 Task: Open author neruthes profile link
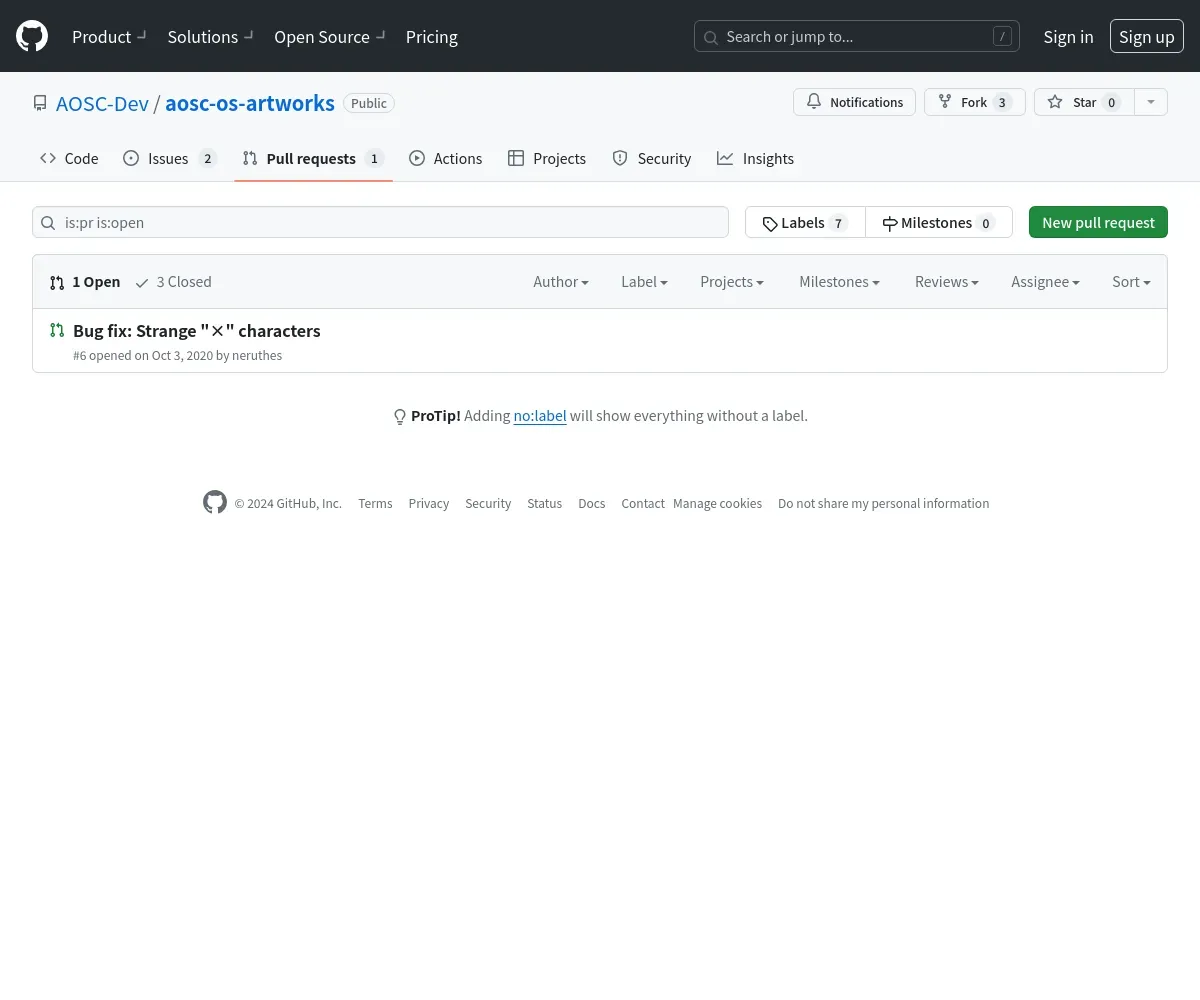(257, 356)
